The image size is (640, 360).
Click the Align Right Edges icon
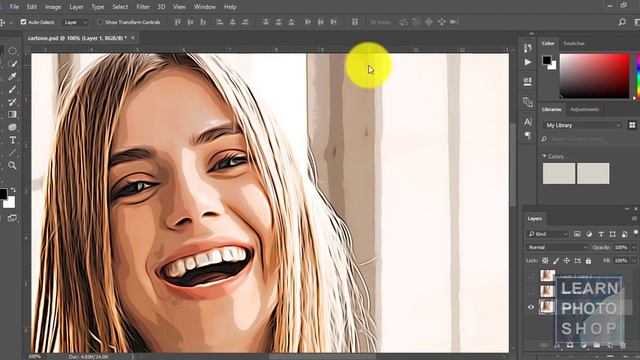245,22
